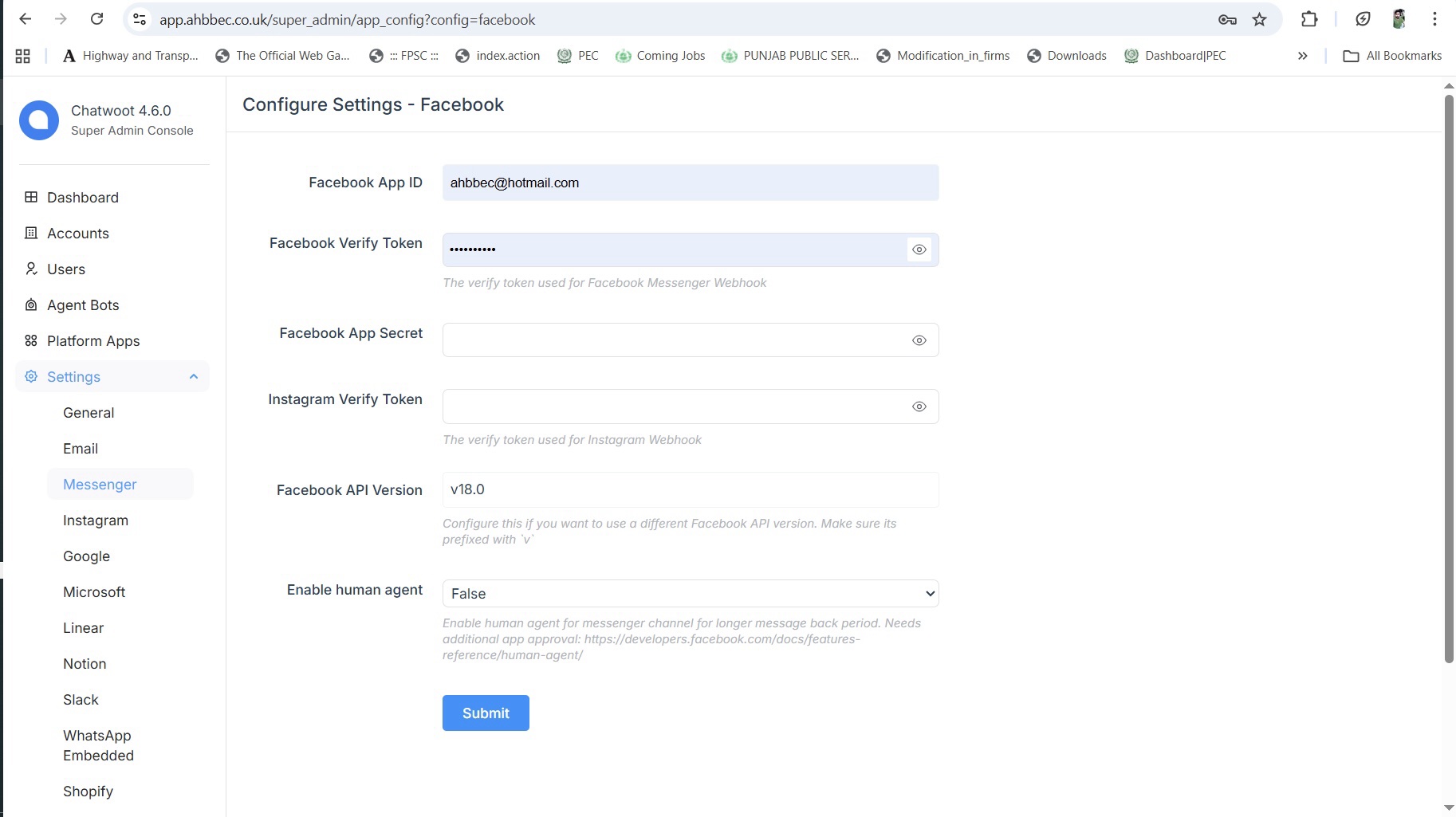Click the Chatwoot logo icon
1456x817 pixels.
click(x=39, y=120)
